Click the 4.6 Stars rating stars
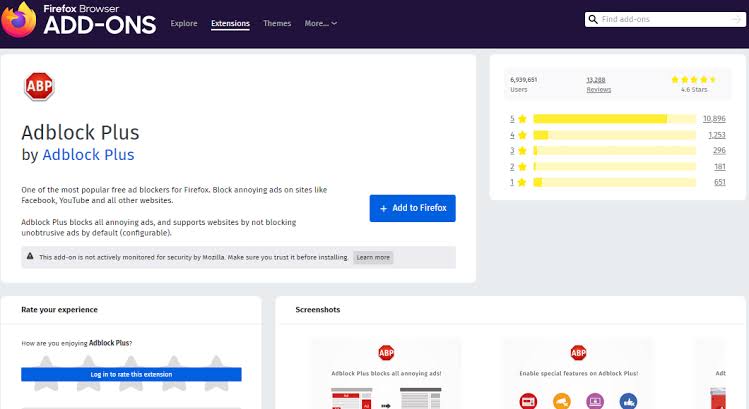The height and width of the screenshot is (409, 749). [x=694, y=80]
